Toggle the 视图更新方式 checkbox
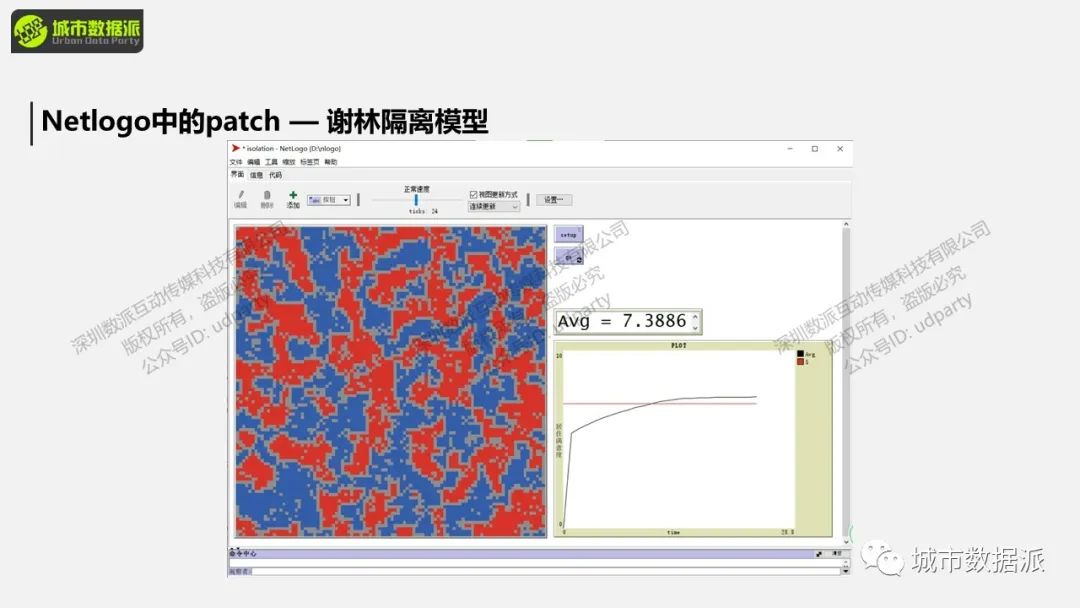 (473, 195)
